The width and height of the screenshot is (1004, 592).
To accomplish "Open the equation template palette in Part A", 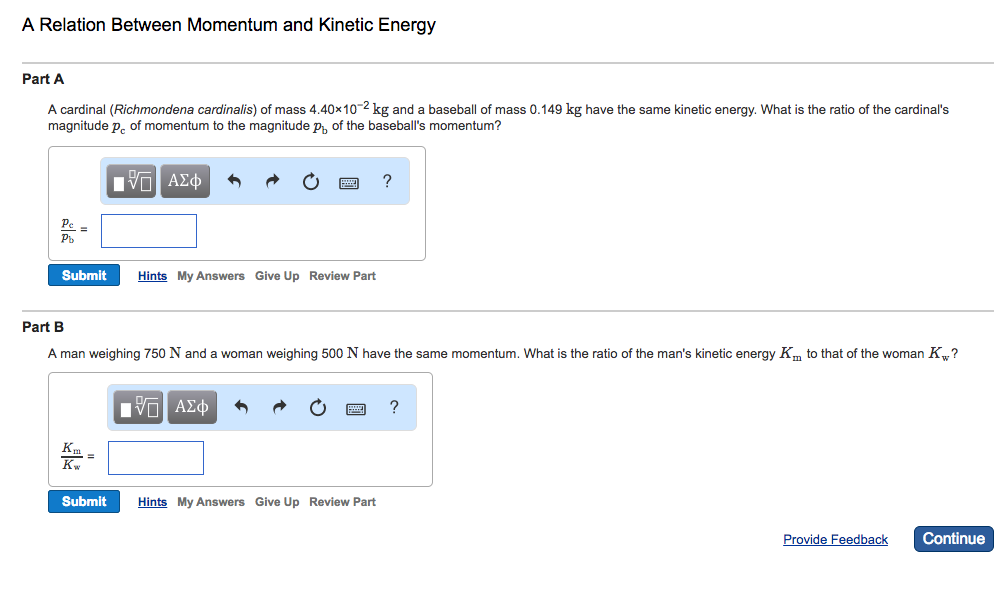I will point(130,180).
